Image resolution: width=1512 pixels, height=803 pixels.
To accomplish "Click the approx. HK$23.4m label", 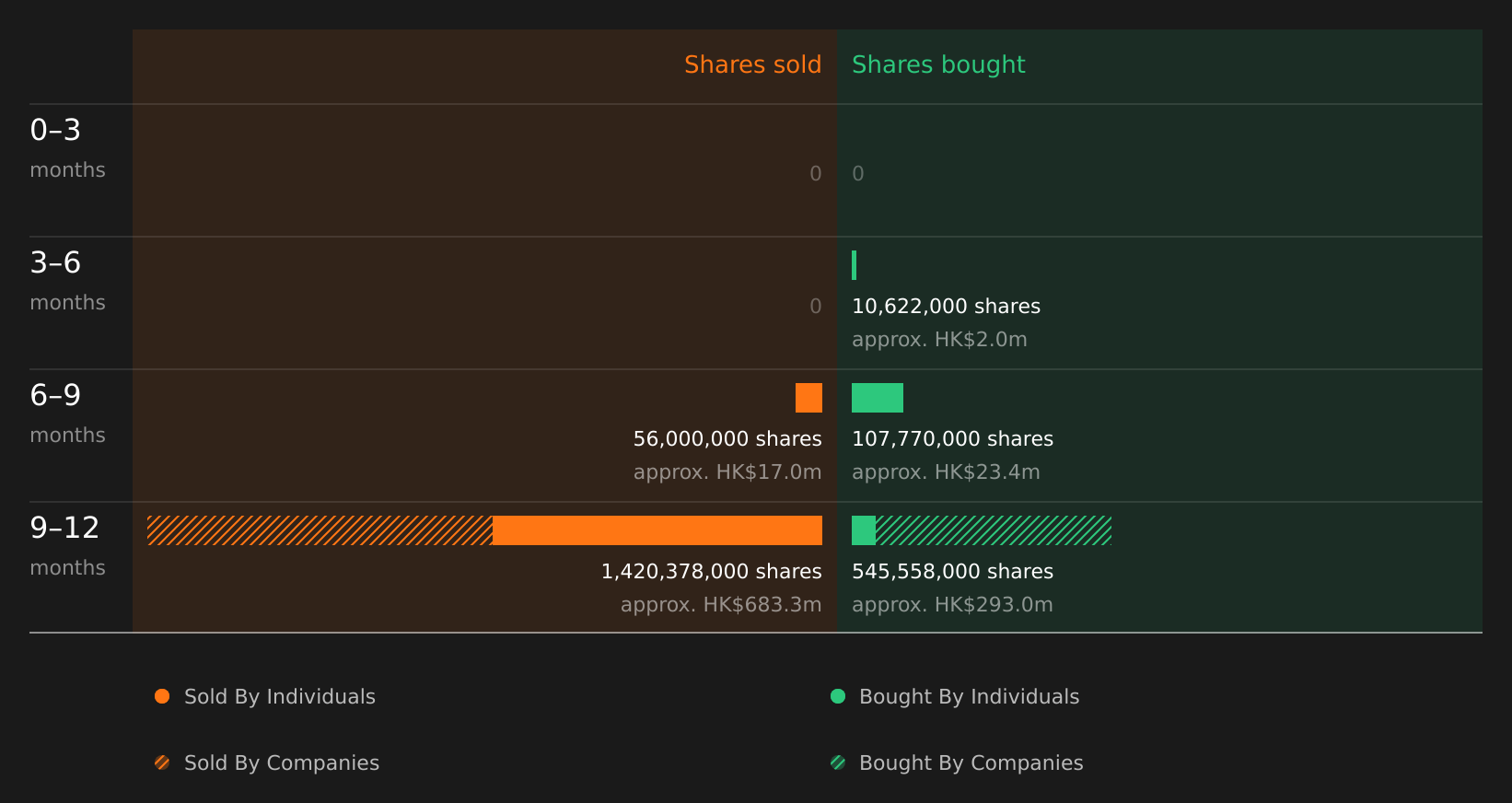I will tap(946, 472).
